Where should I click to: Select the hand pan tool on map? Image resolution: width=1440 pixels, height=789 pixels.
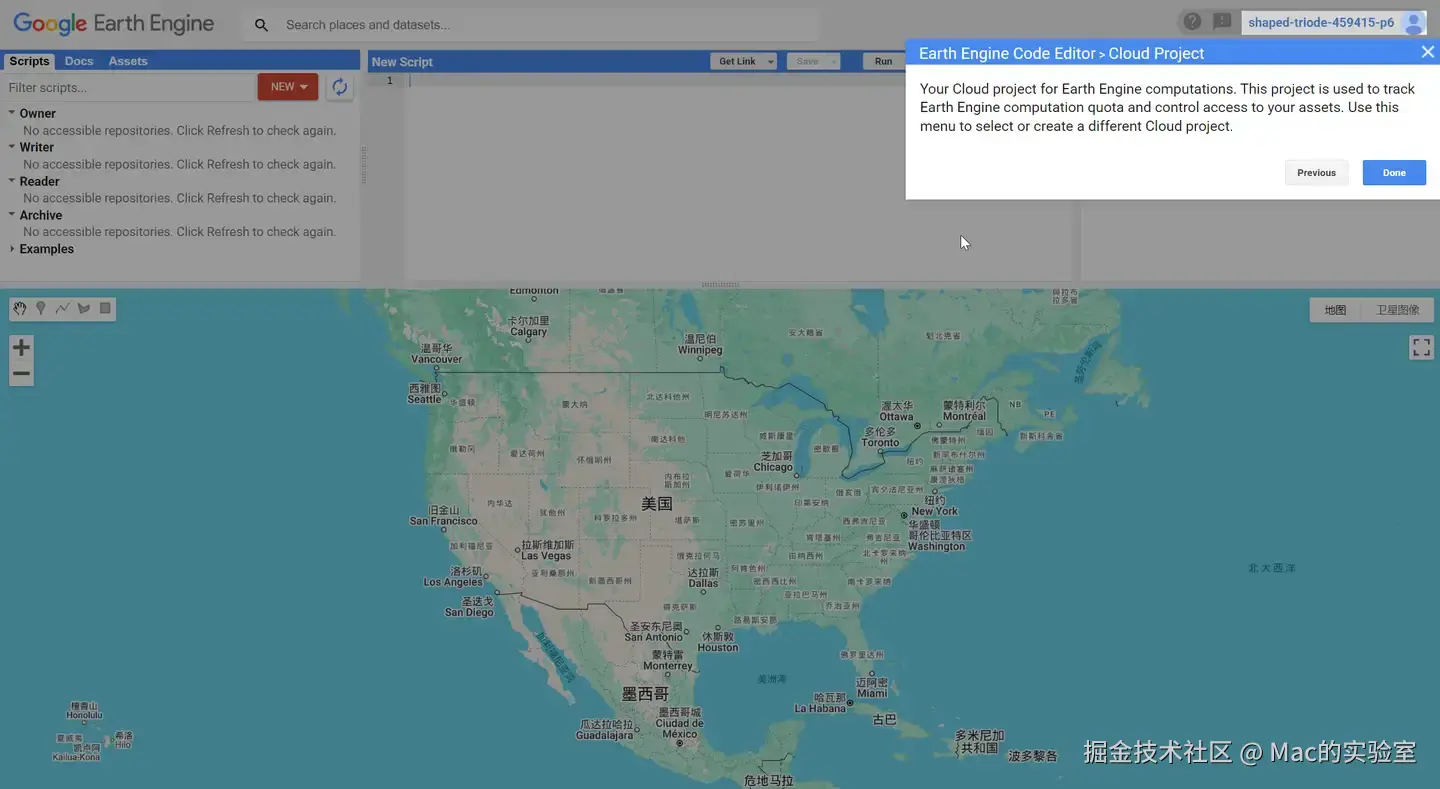pyautogui.click(x=20, y=309)
